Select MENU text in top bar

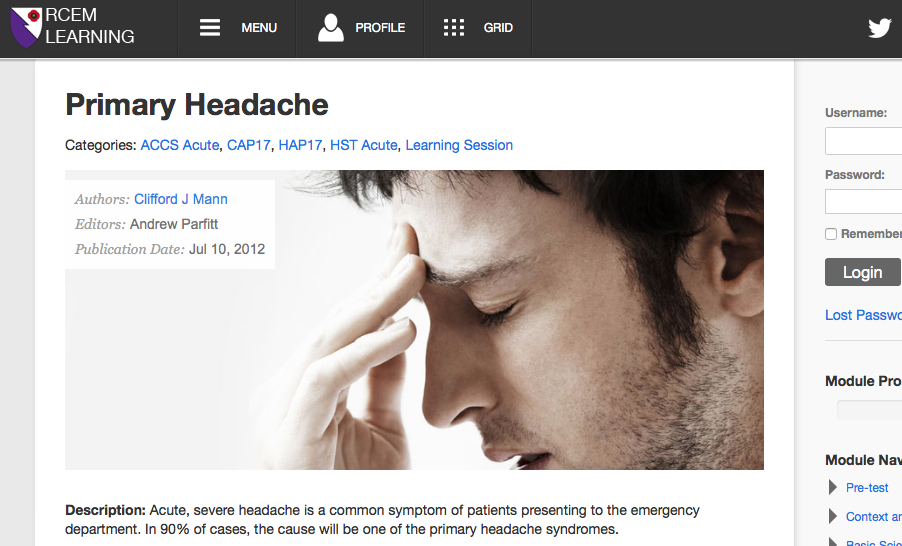point(259,28)
